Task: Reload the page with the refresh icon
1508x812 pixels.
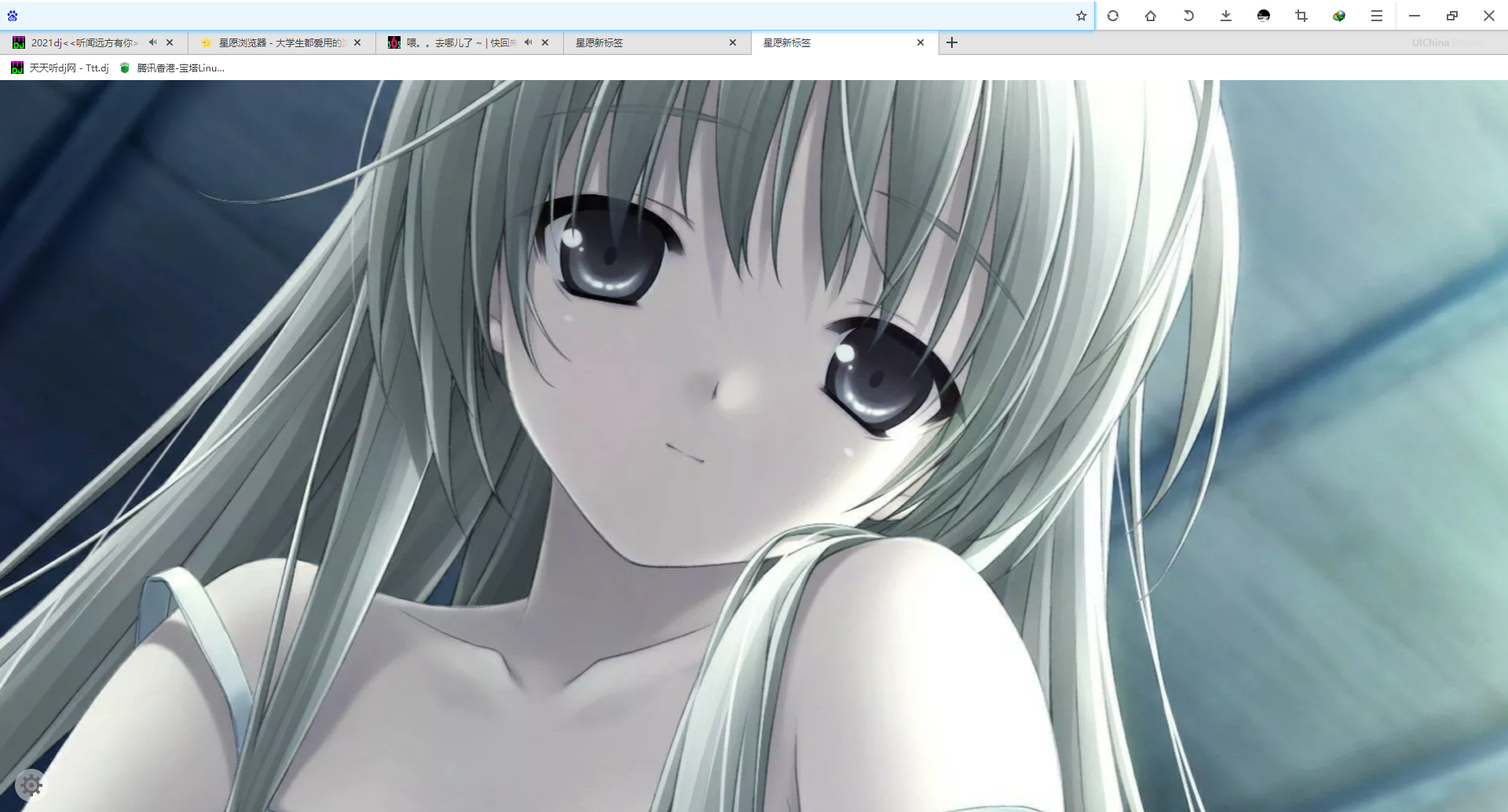Action: [1113, 16]
